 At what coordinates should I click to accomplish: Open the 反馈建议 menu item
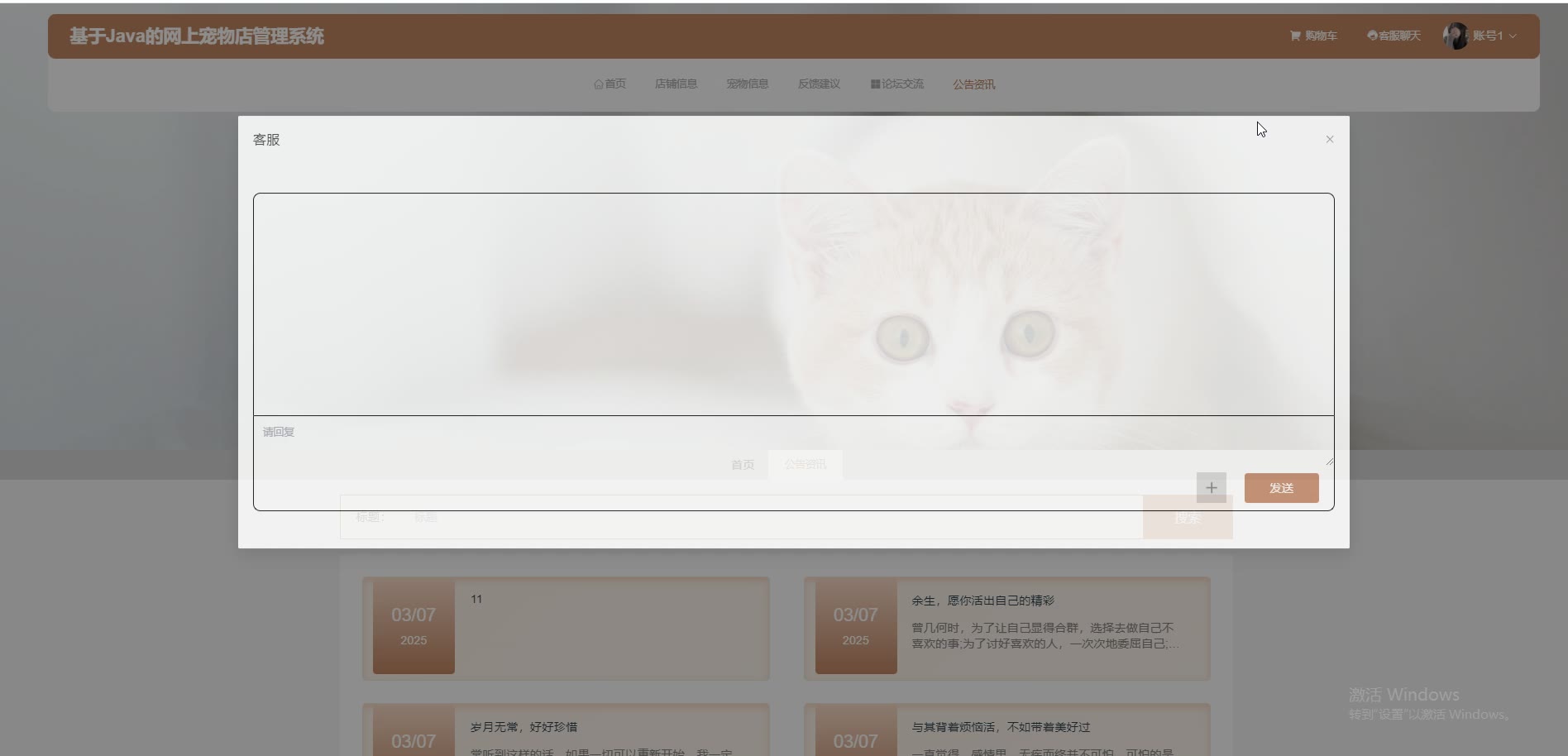tap(819, 84)
